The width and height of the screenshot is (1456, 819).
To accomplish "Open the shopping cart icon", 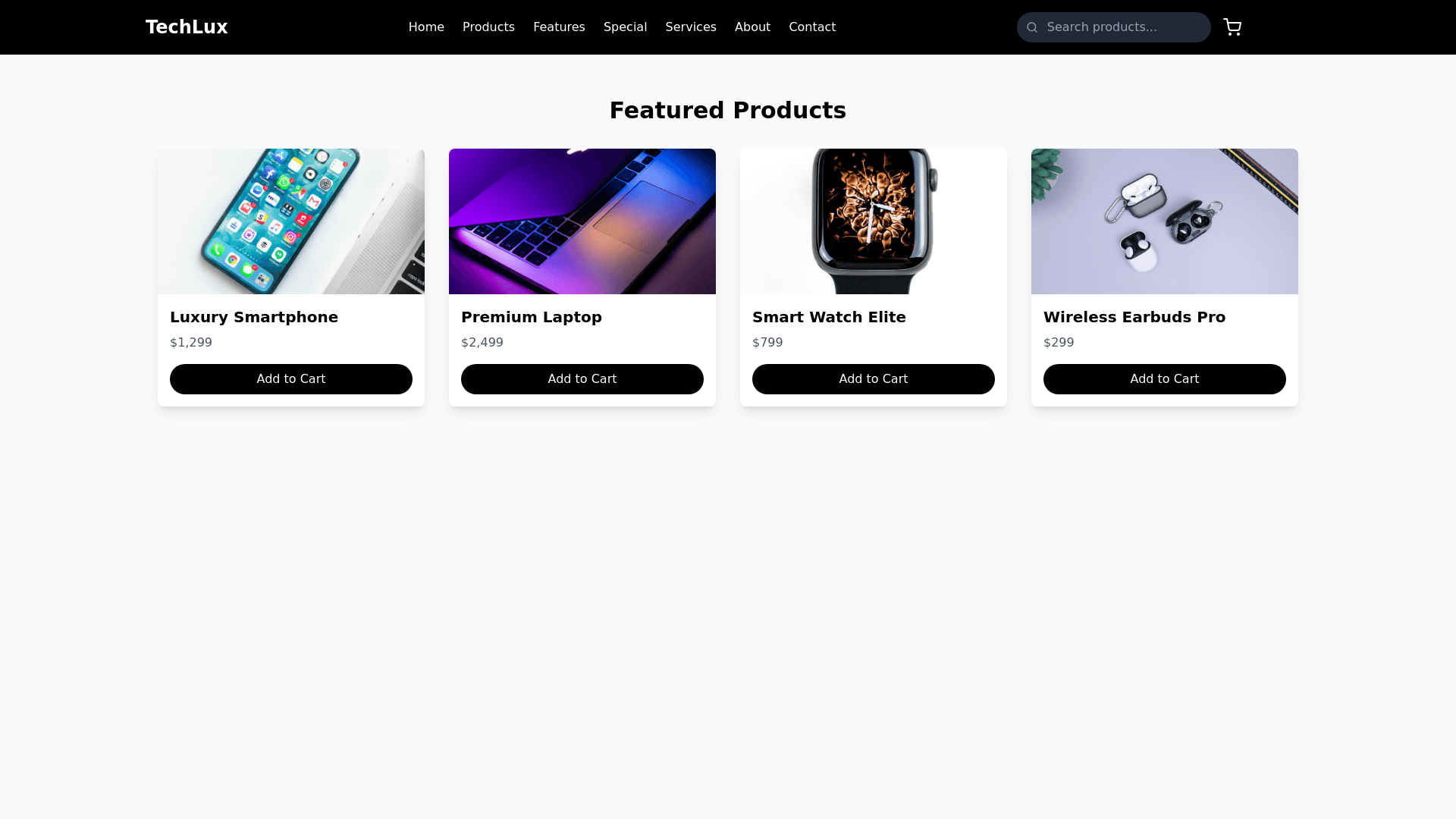I will pos(1232,27).
